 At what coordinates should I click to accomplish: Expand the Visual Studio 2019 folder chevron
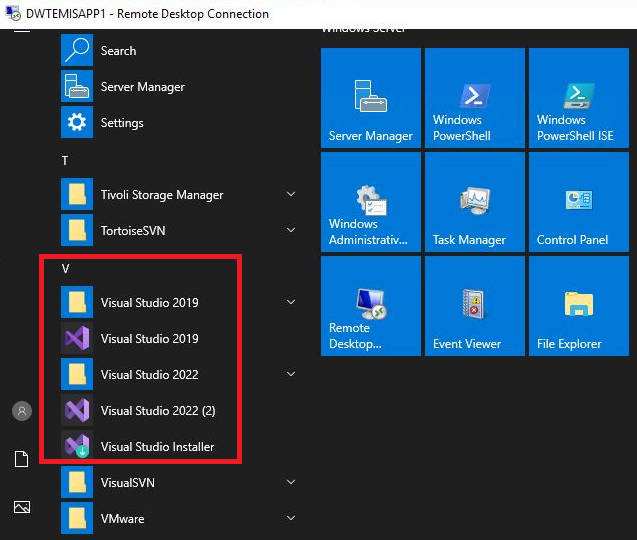point(291,302)
